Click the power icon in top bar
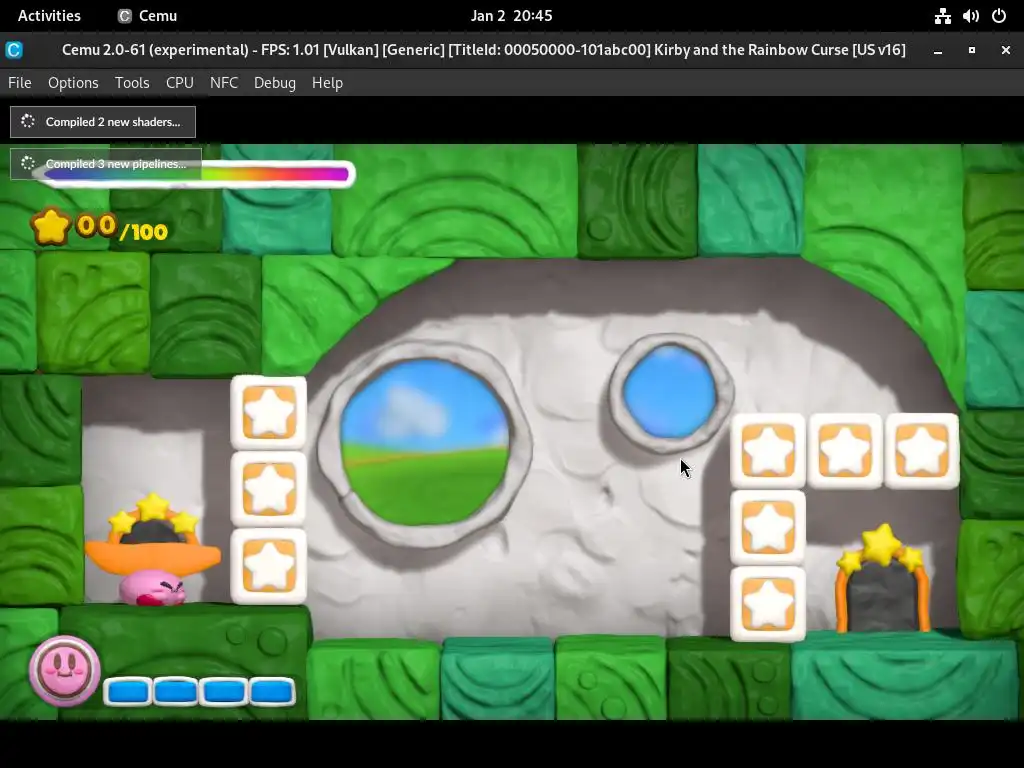The width and height of the screenshot is (1024, 768). [x=999, y=16]
